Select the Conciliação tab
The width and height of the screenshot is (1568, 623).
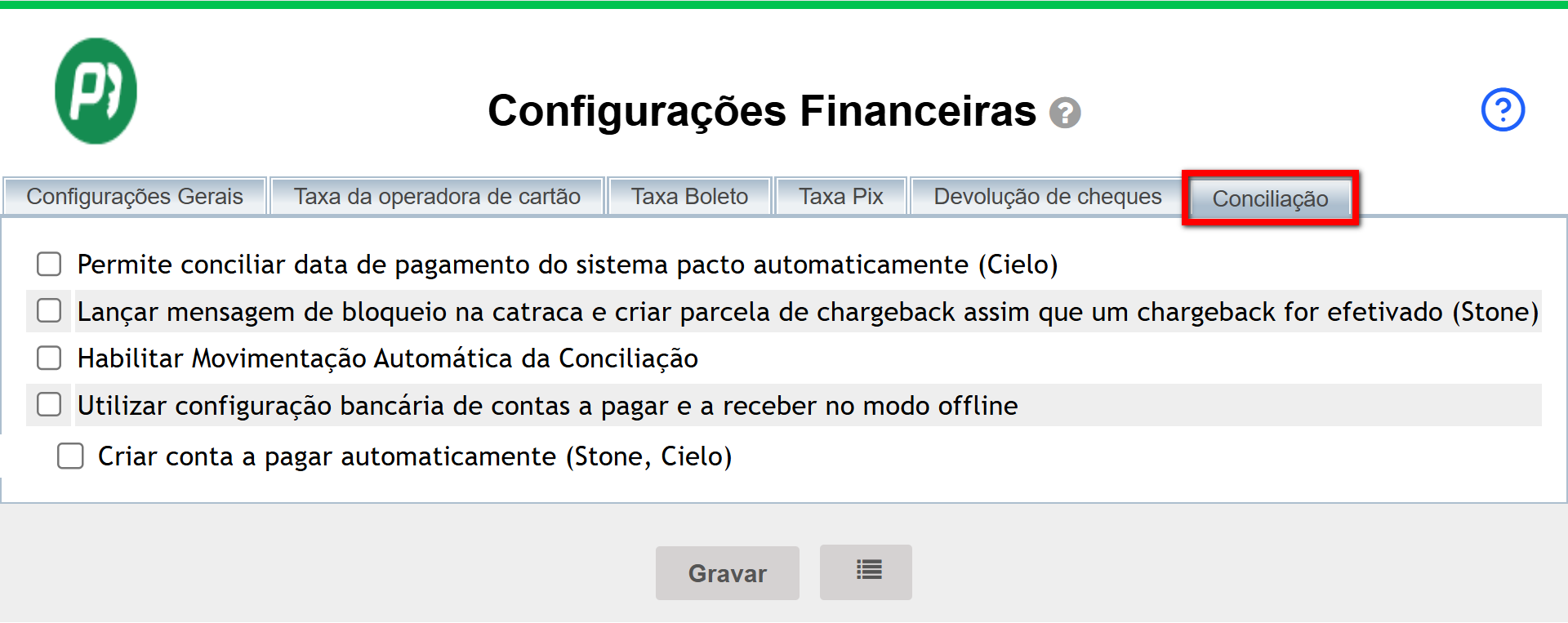(x=1270, y=198)
